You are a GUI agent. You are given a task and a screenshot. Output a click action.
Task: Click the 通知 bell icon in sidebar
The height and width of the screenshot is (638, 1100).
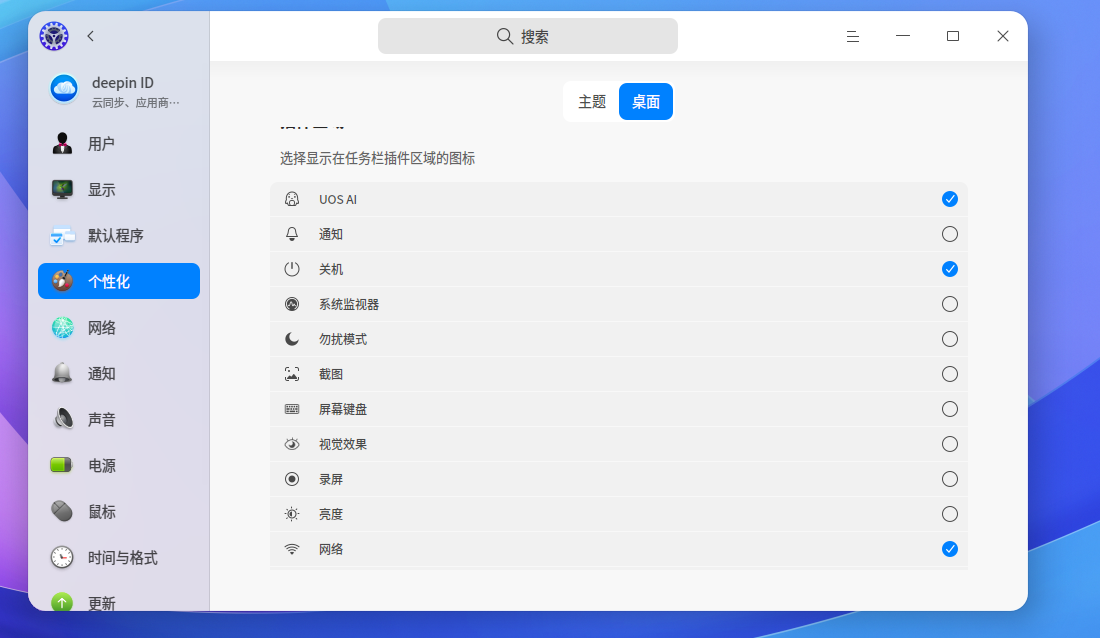(x=62, y=373)
